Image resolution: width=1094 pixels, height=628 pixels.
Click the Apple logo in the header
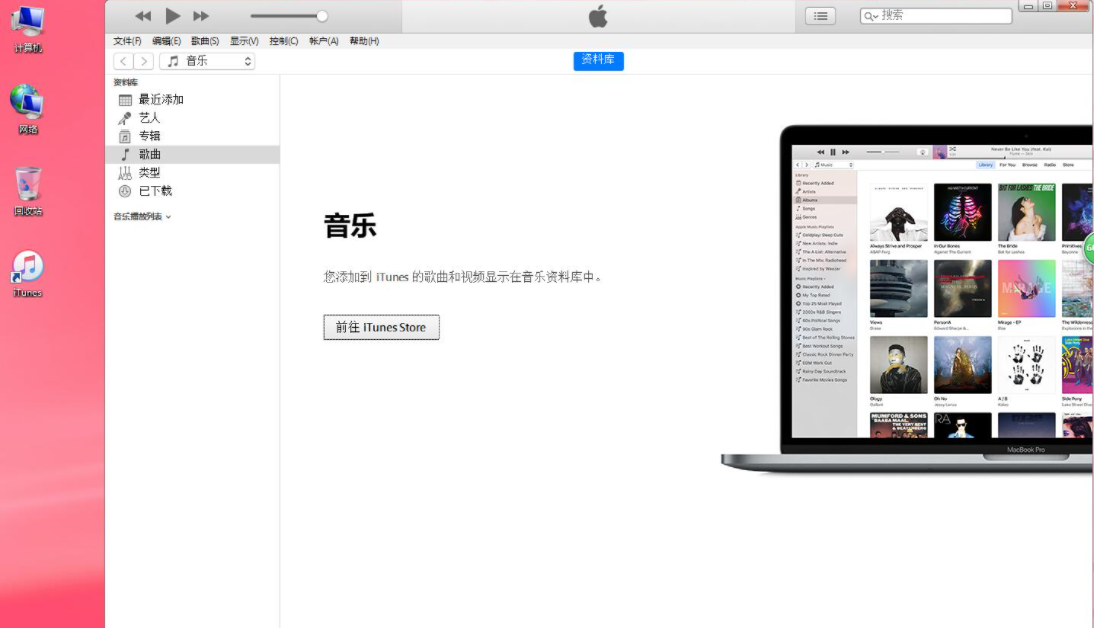pyautogui.click(x=598, y=16)
